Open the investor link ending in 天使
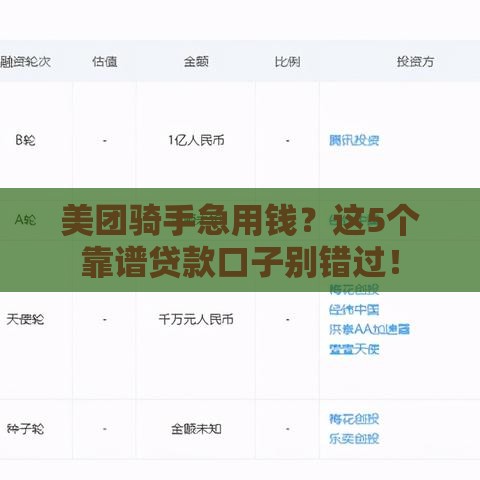Screen dimensions: 480x480 tap(354, 349)
